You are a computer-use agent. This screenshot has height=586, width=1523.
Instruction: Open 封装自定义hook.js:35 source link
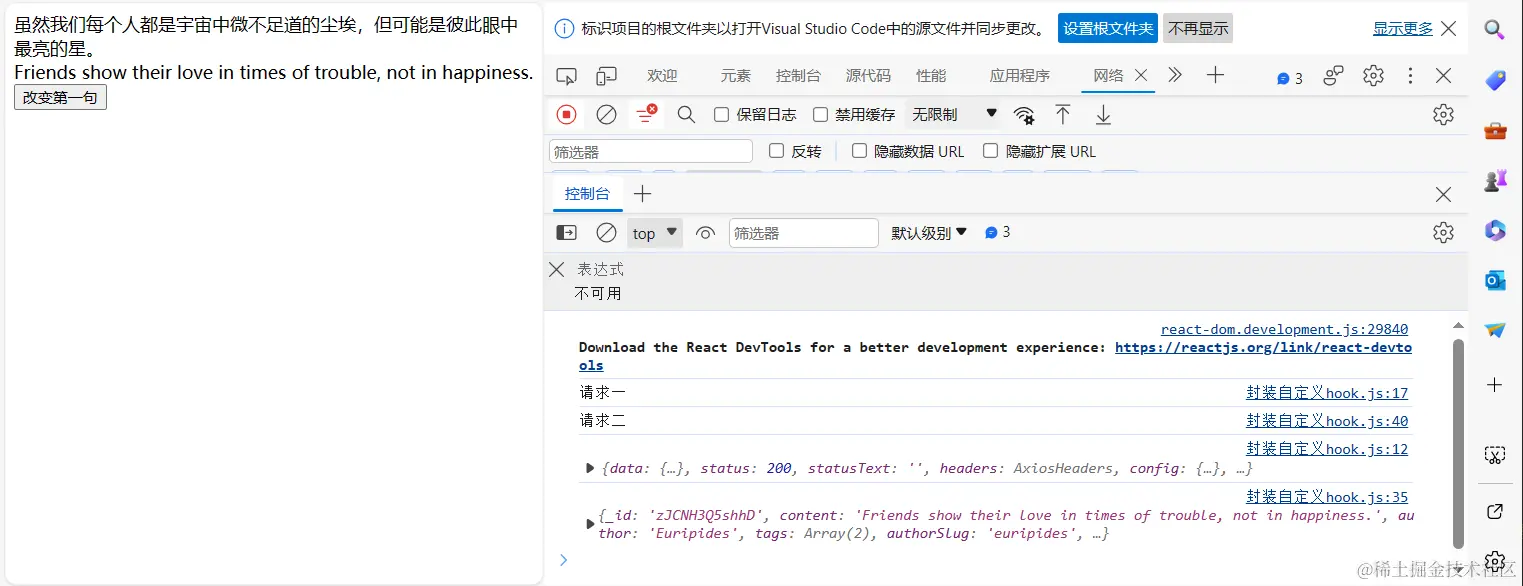point(1327,497)
